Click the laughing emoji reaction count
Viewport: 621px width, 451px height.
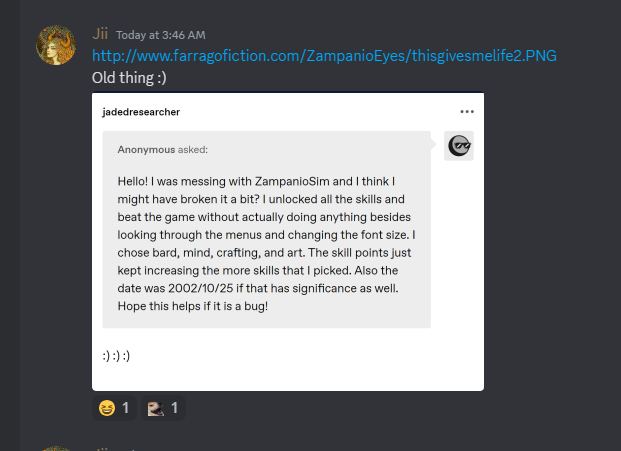point(125,408)
